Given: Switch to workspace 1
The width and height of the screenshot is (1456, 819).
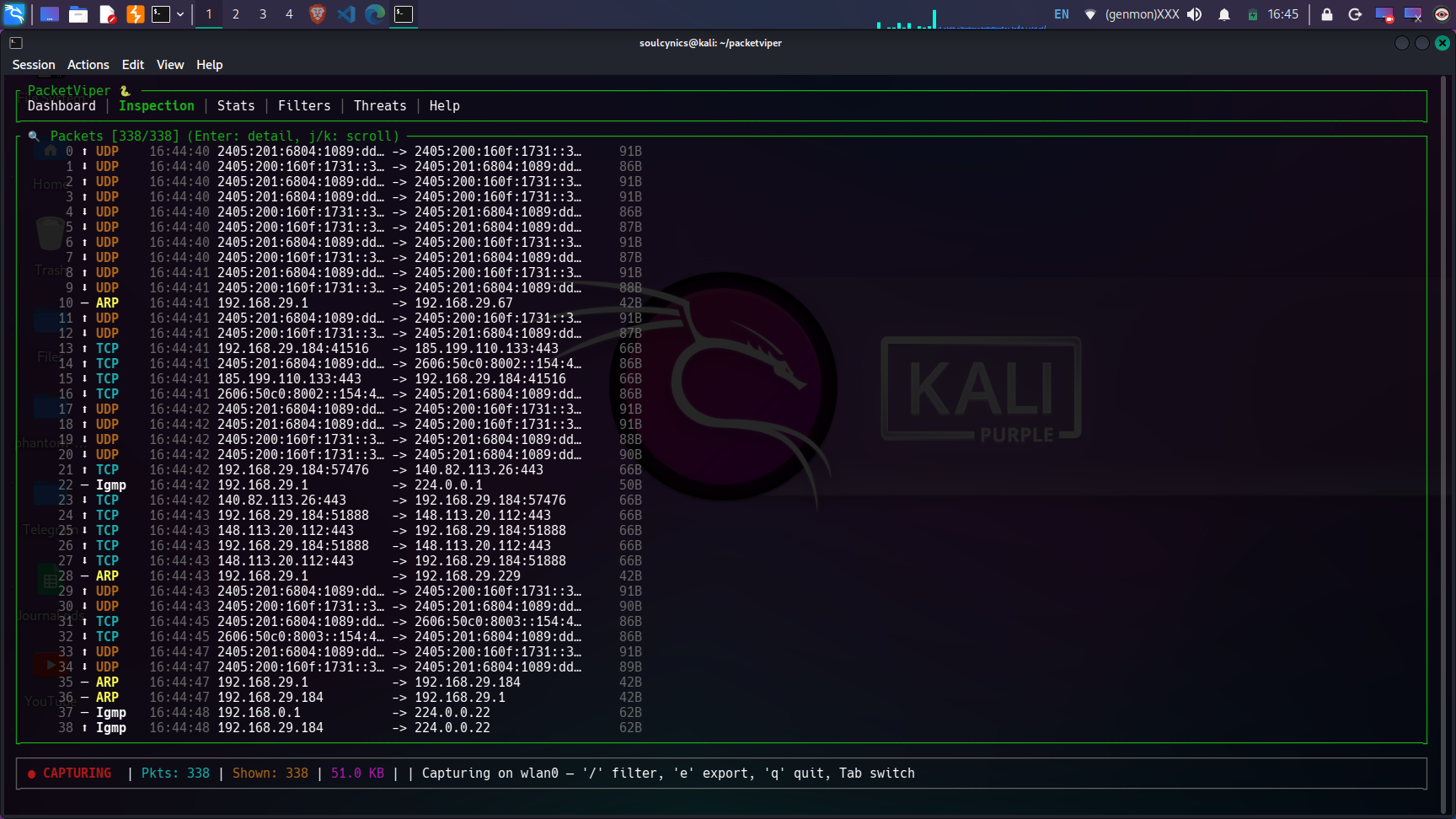Looking at the screenshot, I should pyautogui.click(x=209, y=14).
